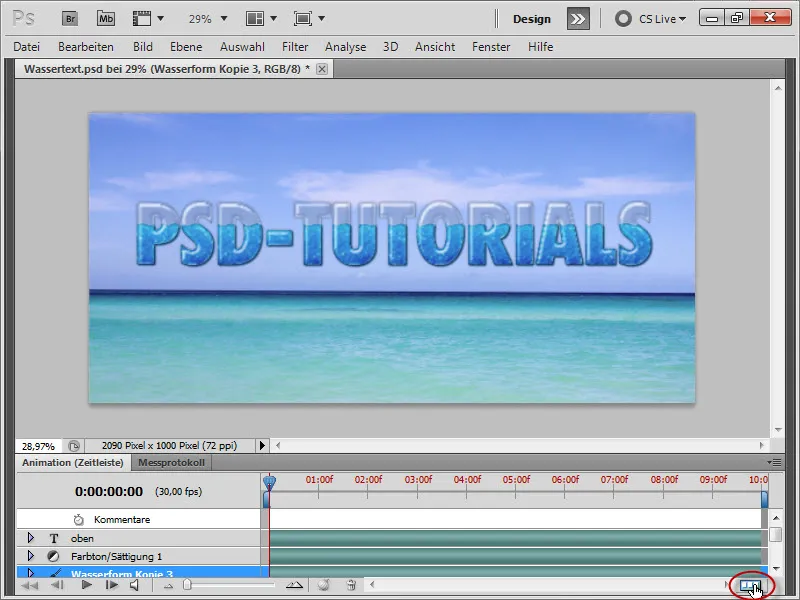Viewport: 800px width, 600px height.
Task: Expand Farbton/Sättigung 1 layer properties
Action: (x=31, y=556)
